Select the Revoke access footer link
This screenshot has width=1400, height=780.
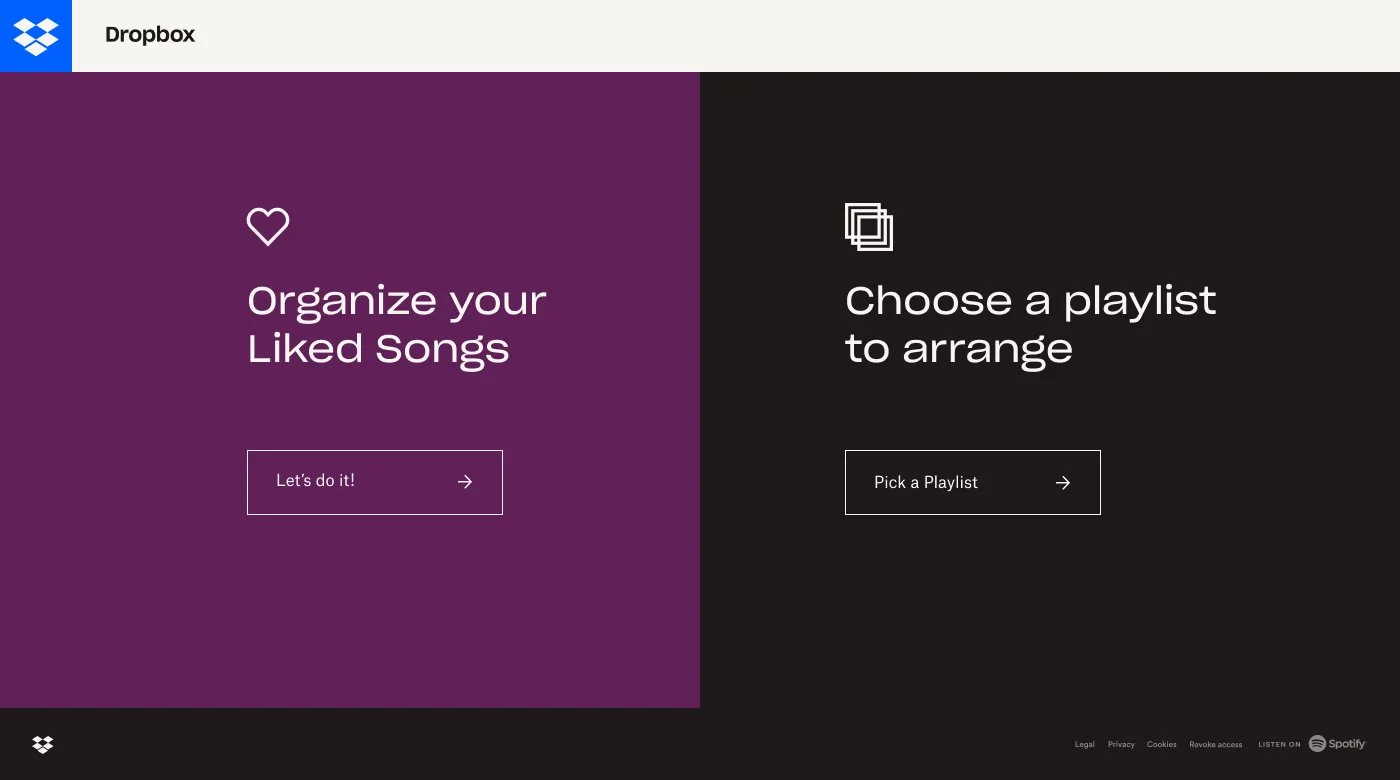tap(1215, 745)
